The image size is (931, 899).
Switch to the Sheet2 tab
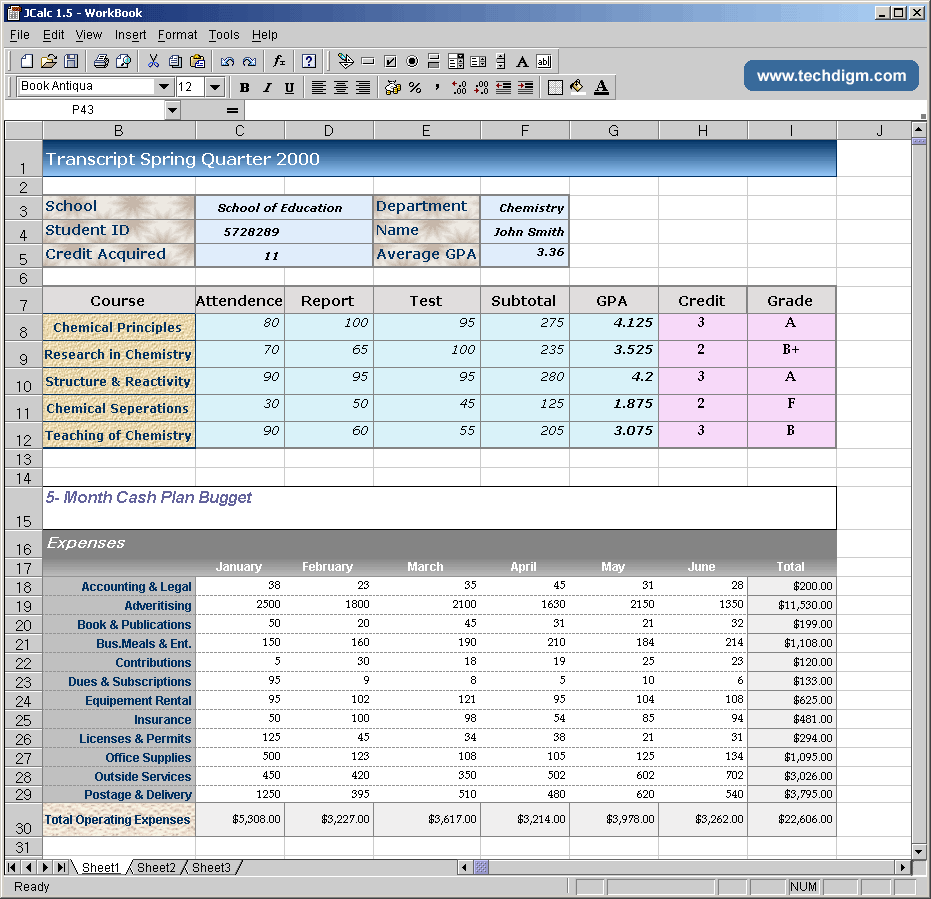click(156, 868)
